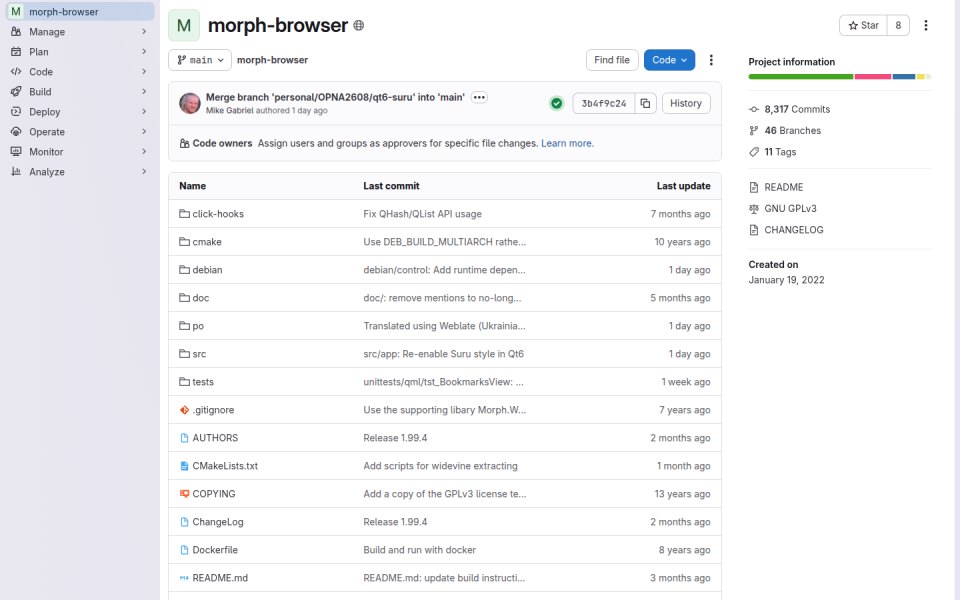The image size is (960, 600).
Task: Click the Dockerfile file icon
Action: click(184, 550)
